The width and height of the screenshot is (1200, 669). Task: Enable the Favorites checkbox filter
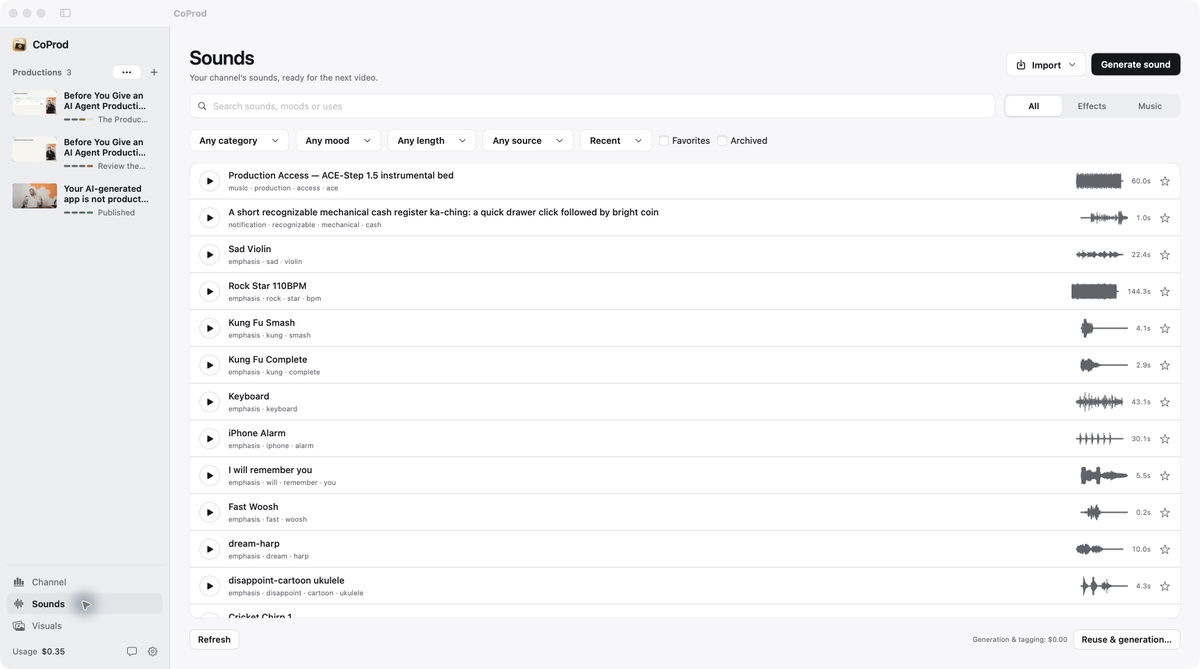pos(664,141)
